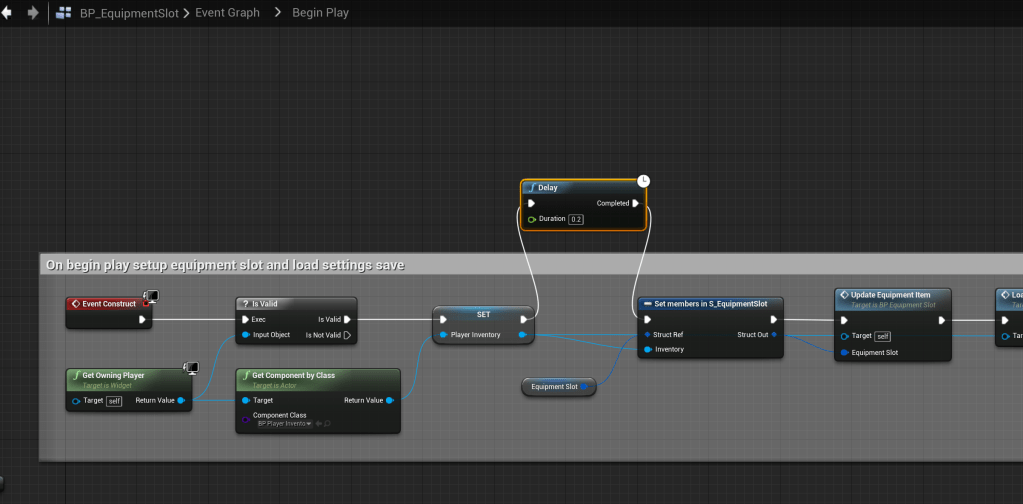Screen dimensions: 1023x504
Task: Click the monitor icon on Event Construct node
Action: pos(151,296)
